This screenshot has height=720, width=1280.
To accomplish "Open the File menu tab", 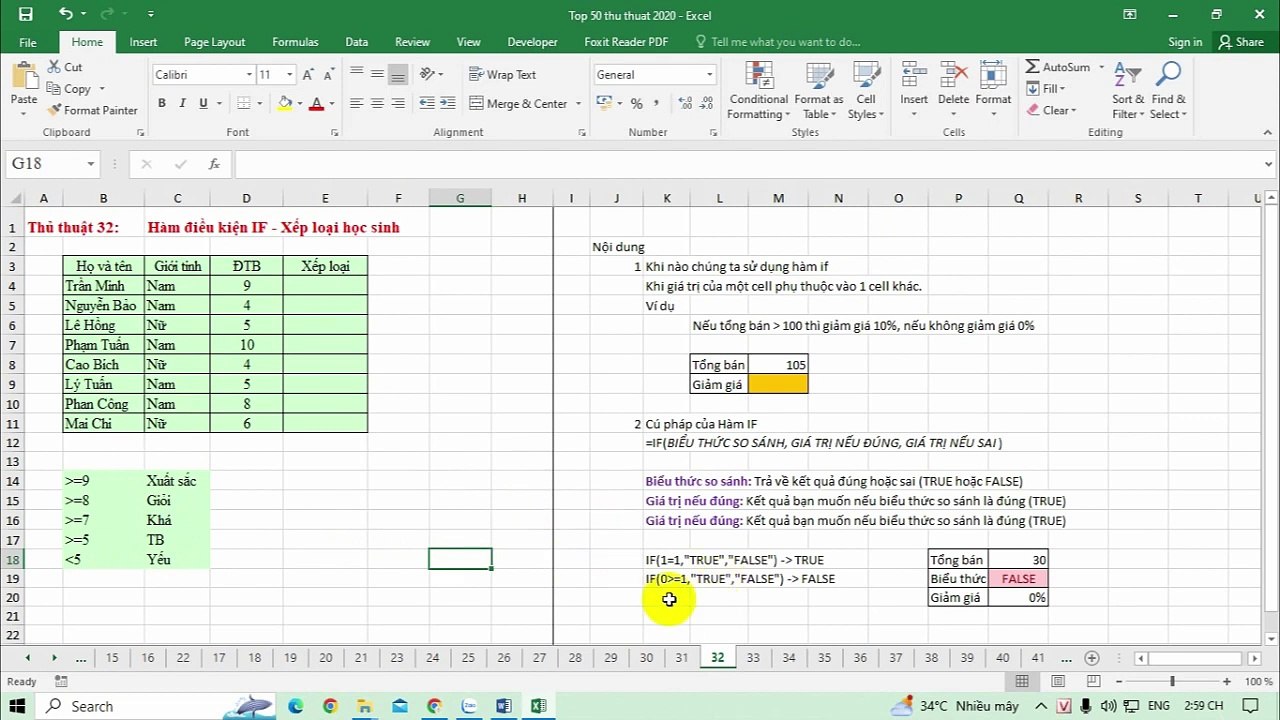I will click(x=28, y=42).
